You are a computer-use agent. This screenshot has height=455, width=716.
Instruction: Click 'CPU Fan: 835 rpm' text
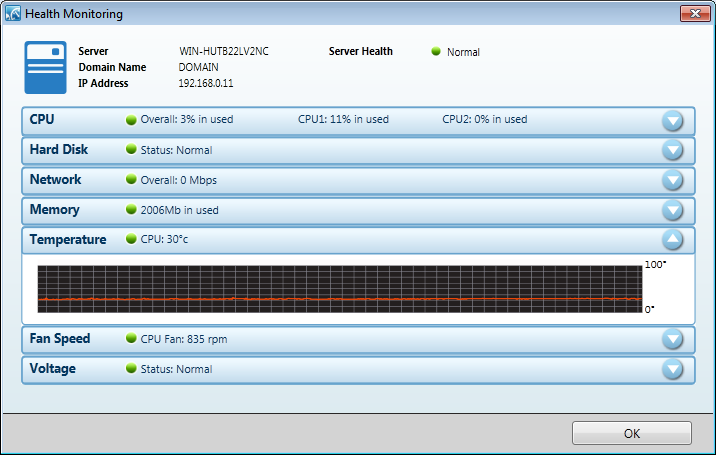pos(184,339)
